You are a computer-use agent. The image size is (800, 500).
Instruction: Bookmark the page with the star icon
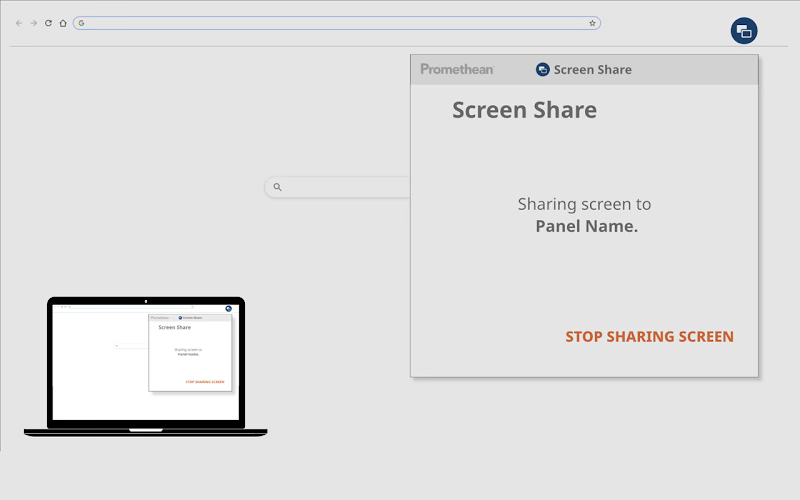[592, 23]
